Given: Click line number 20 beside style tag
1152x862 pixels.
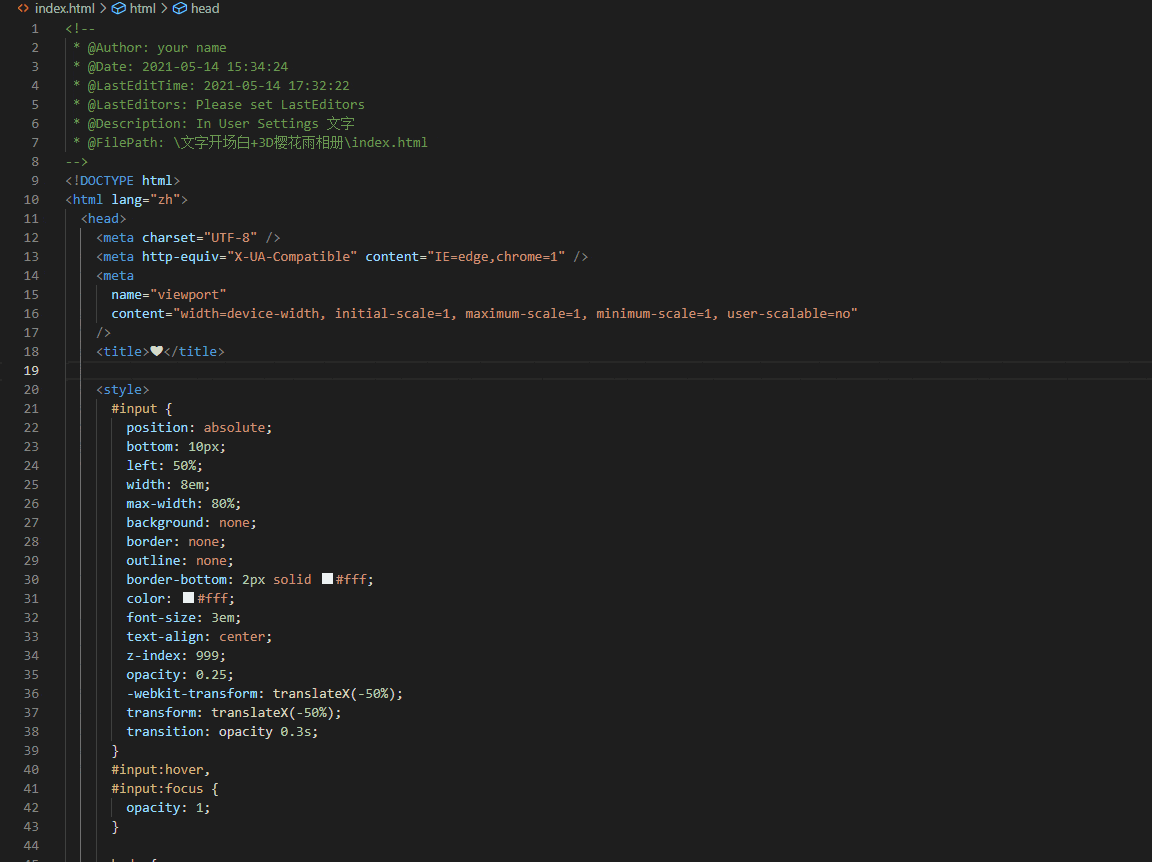Looking at the screenshot, I should [31, 389].
